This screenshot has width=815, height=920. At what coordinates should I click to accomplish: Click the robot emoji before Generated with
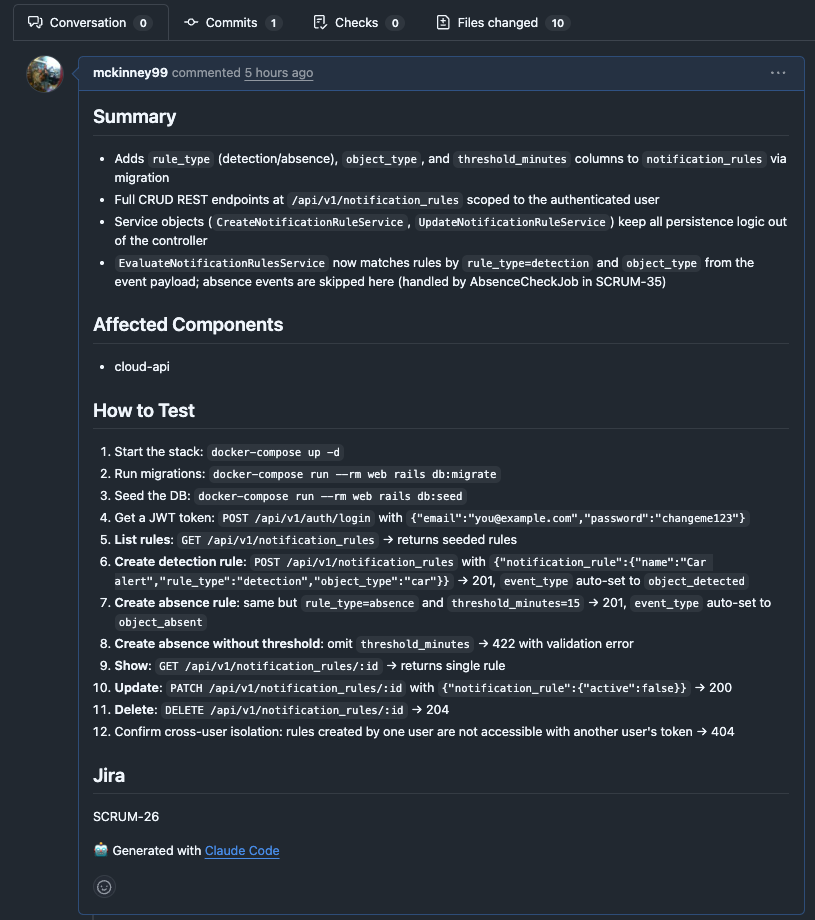[x=101, y=850]
